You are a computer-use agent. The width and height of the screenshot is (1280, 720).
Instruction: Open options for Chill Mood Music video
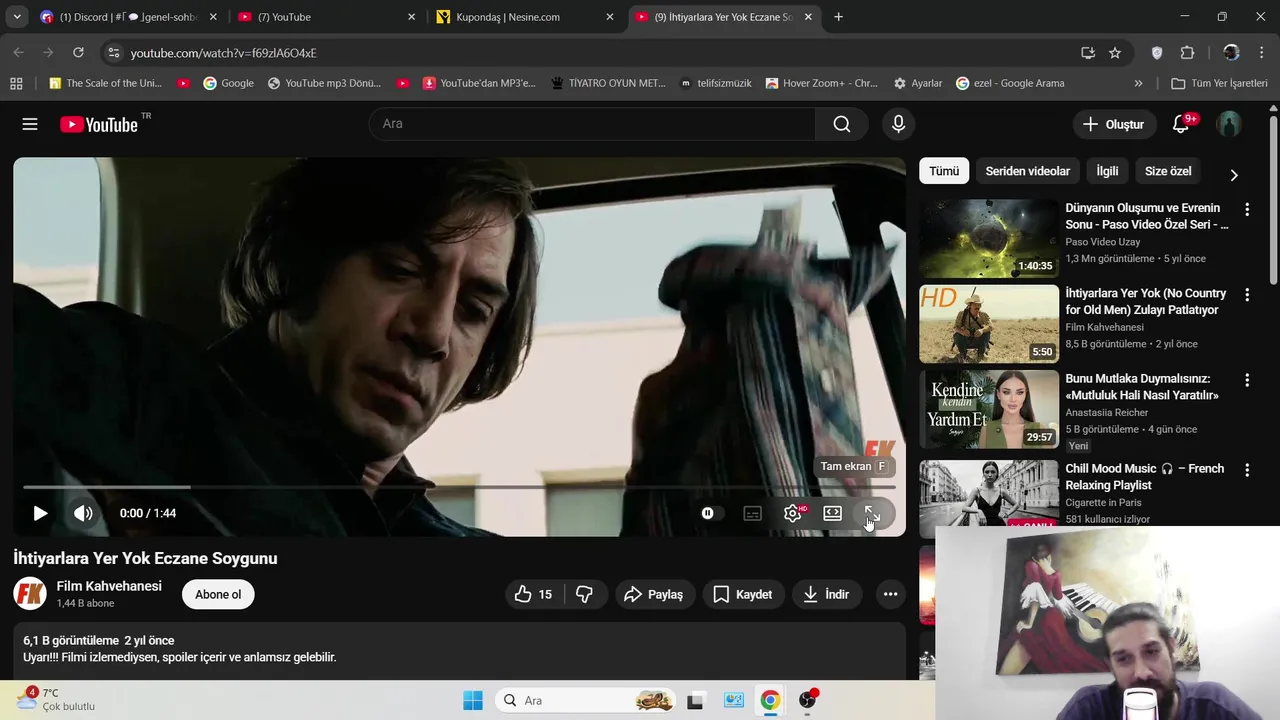click(1247, 470)
